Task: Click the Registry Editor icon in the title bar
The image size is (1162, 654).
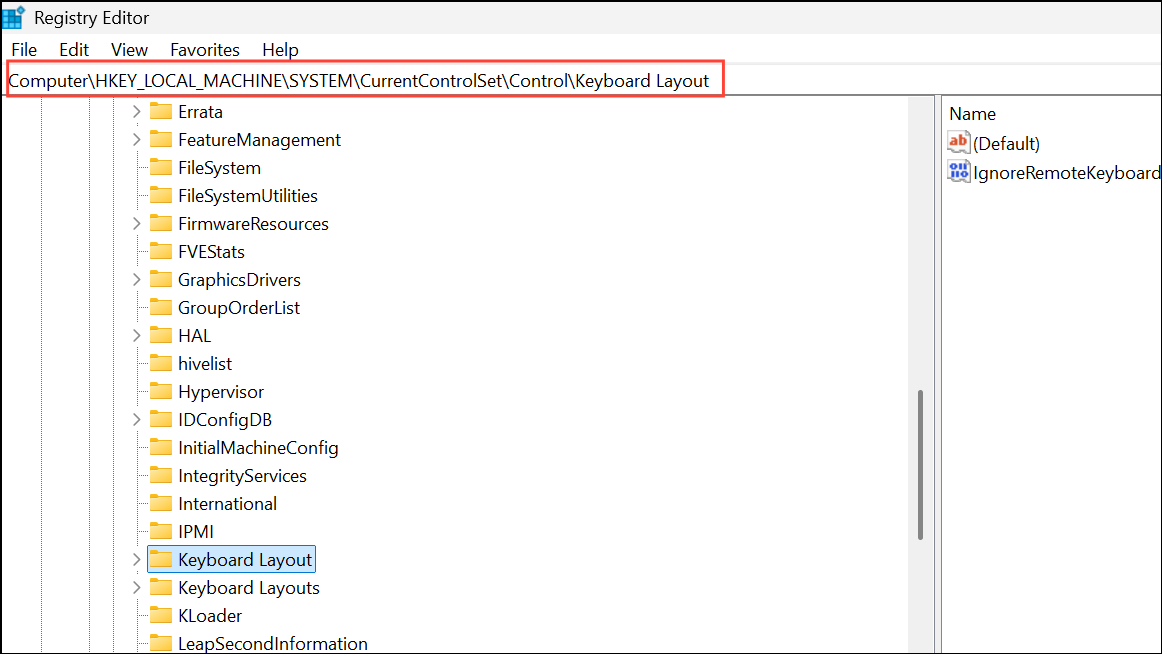Action: click(14, 16)
